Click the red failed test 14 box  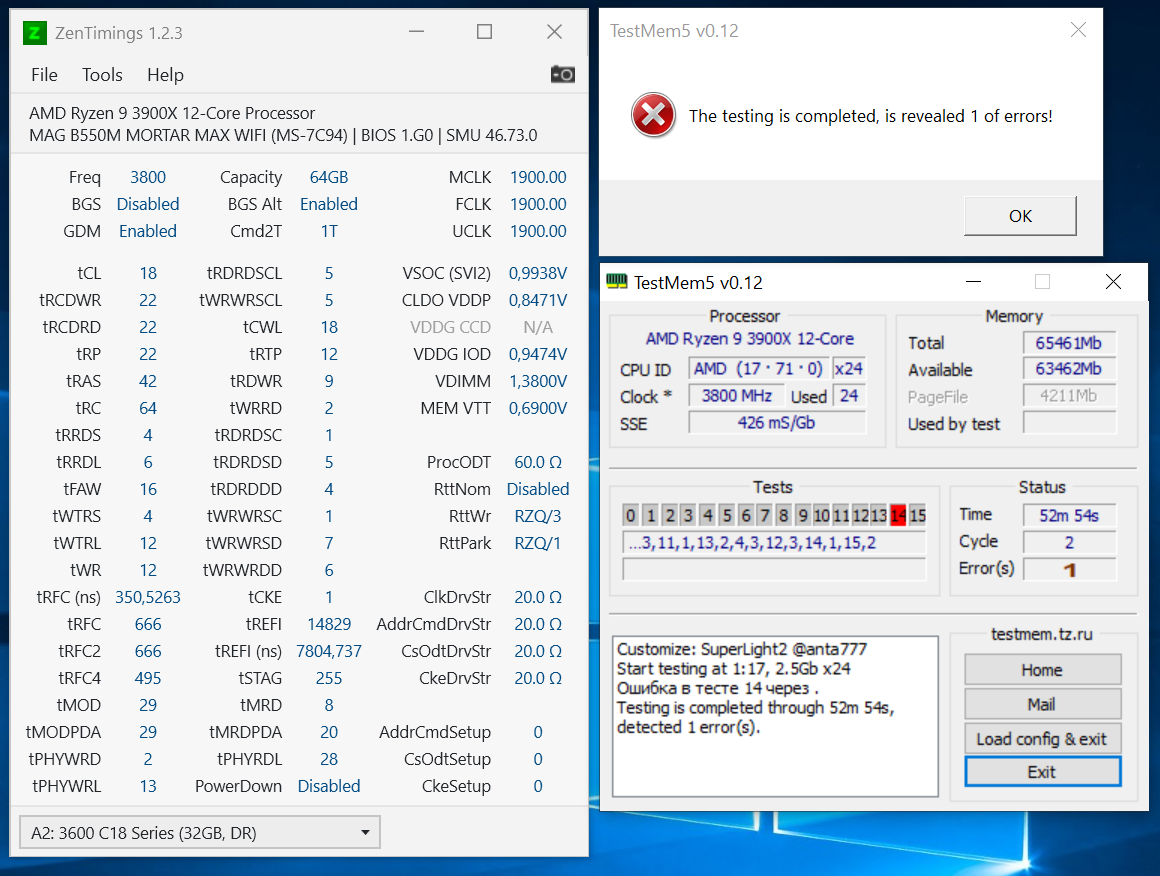pos(898,515)
